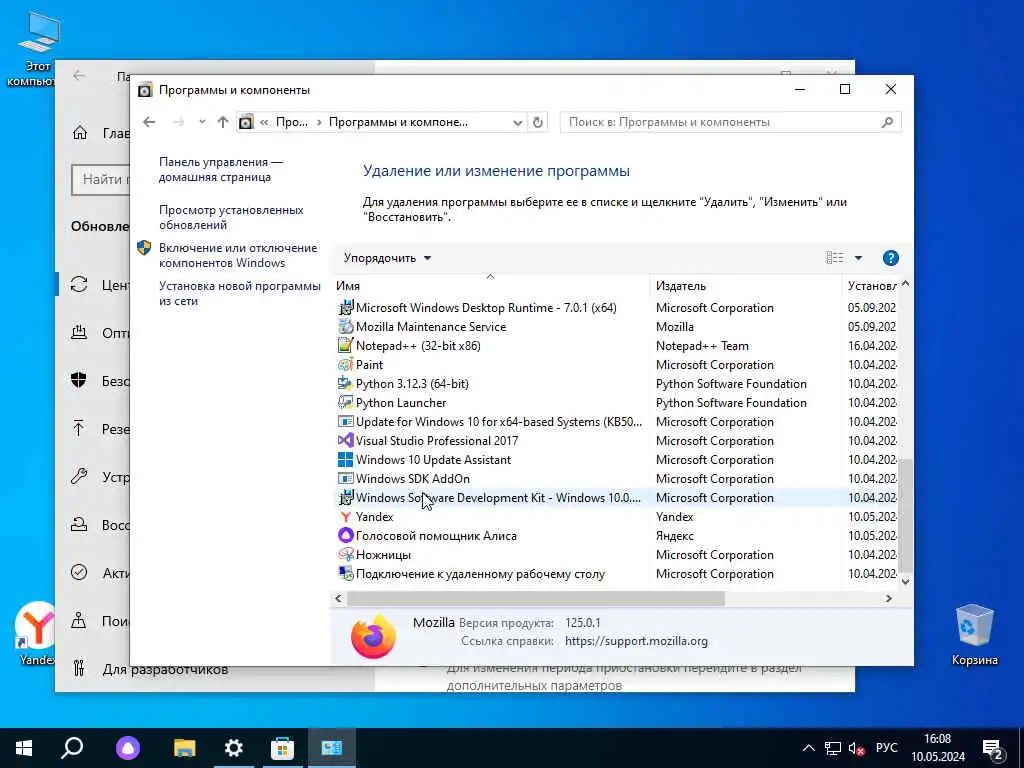Open the view options dropdown arrow
Screen dimensions: 1024x768
[858, 258]
